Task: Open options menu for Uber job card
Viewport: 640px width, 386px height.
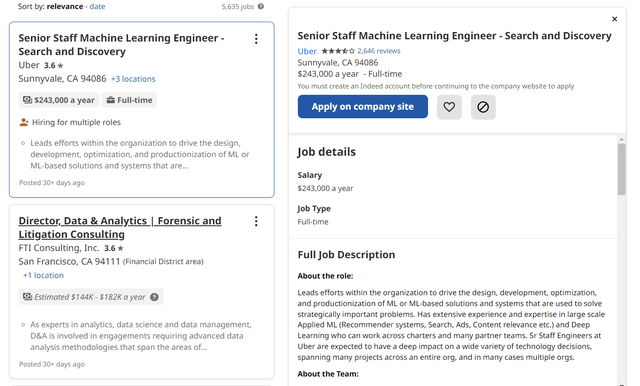Action: [256, 39]
